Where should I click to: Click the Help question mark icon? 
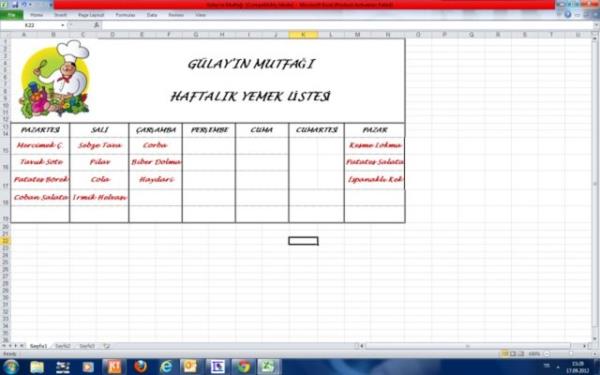[567, 15]
